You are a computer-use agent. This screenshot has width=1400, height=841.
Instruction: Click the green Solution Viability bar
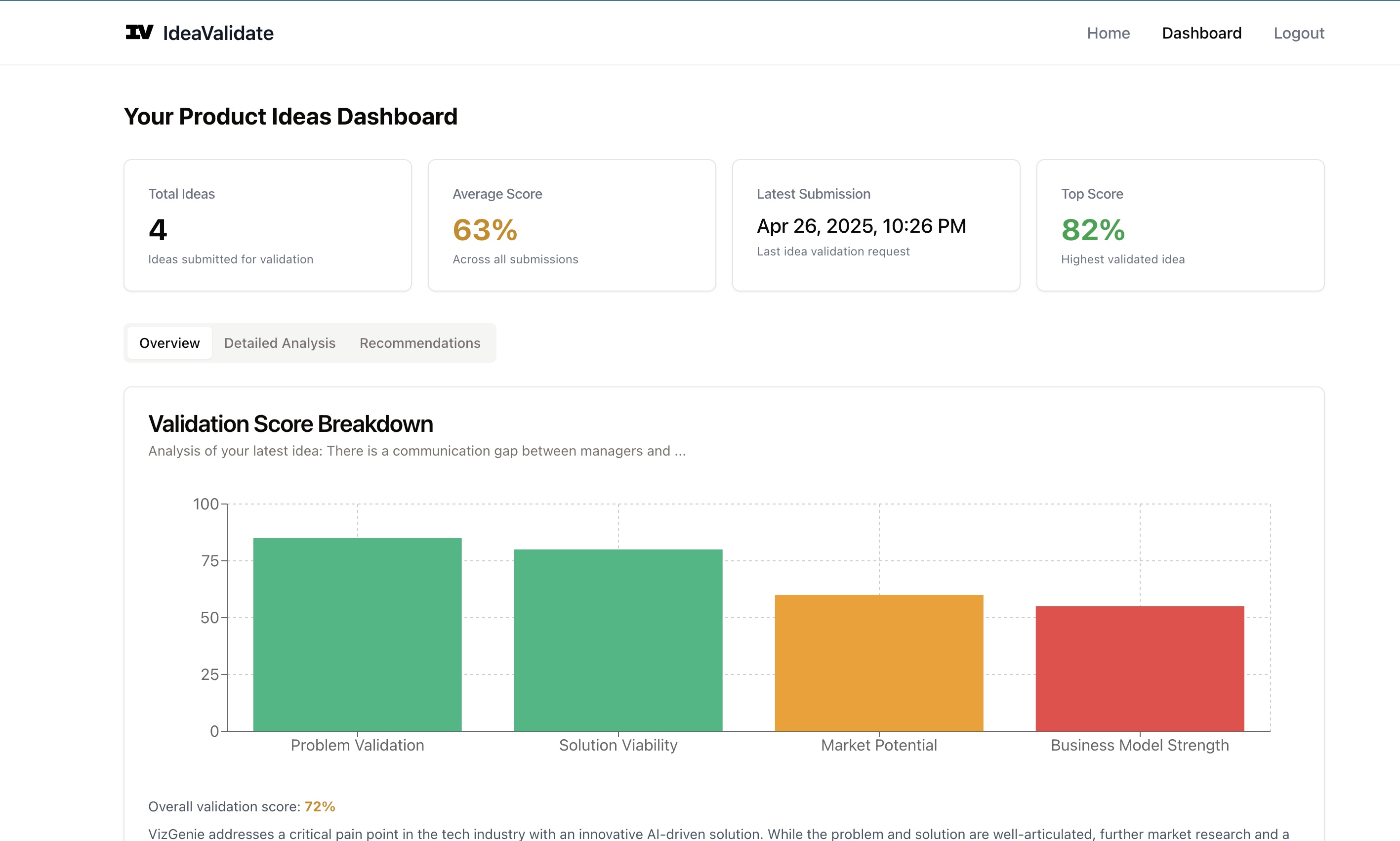pyautogui.click(x=618, y=640)
